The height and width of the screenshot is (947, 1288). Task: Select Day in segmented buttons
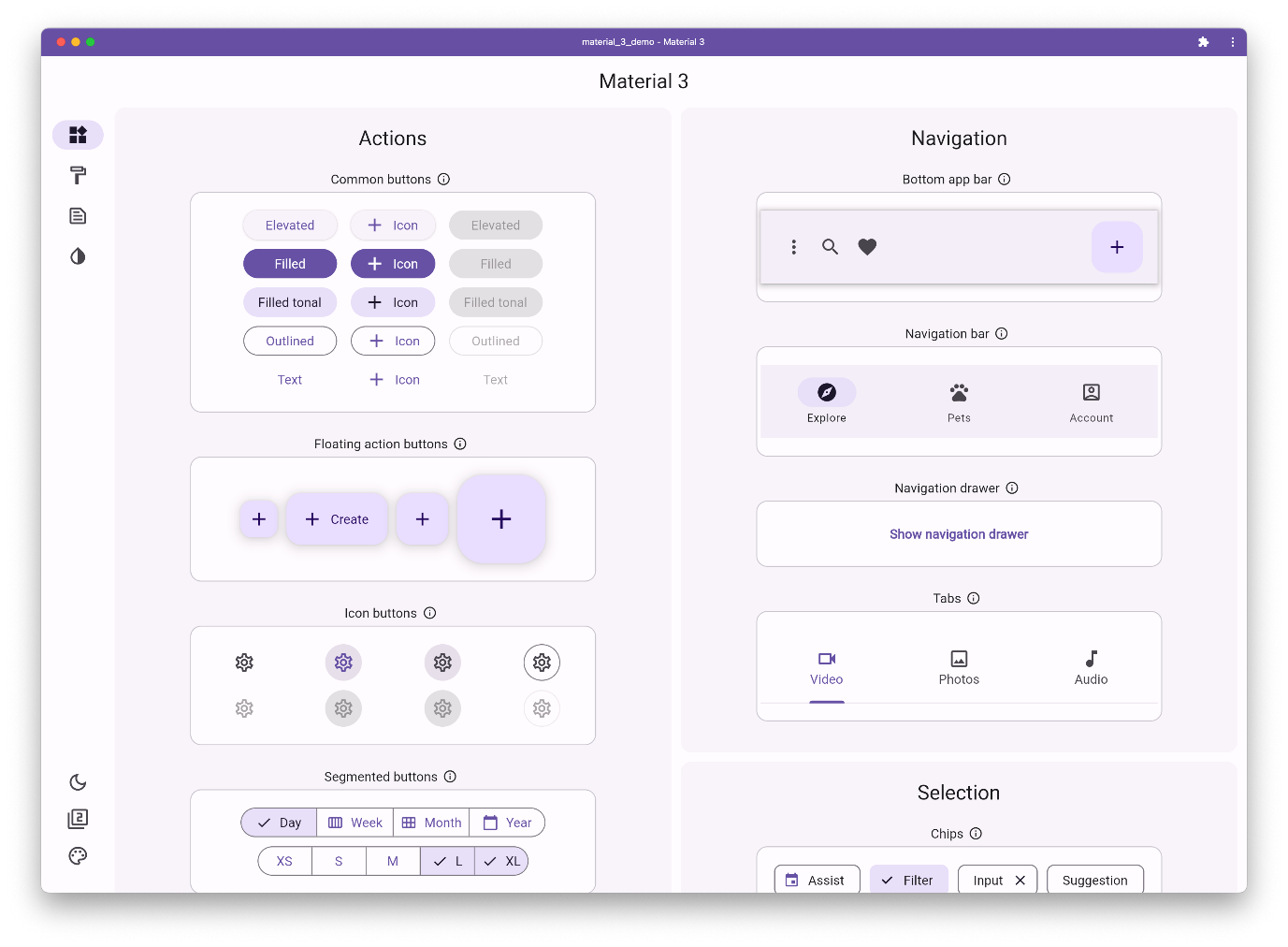coord(279,823)
